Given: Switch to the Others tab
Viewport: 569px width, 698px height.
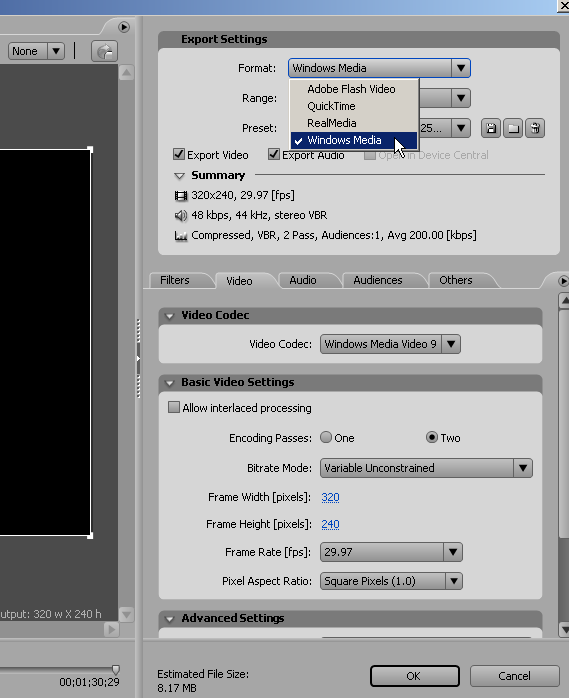Looking at the screenshot, I should click(x=456, y=280).
